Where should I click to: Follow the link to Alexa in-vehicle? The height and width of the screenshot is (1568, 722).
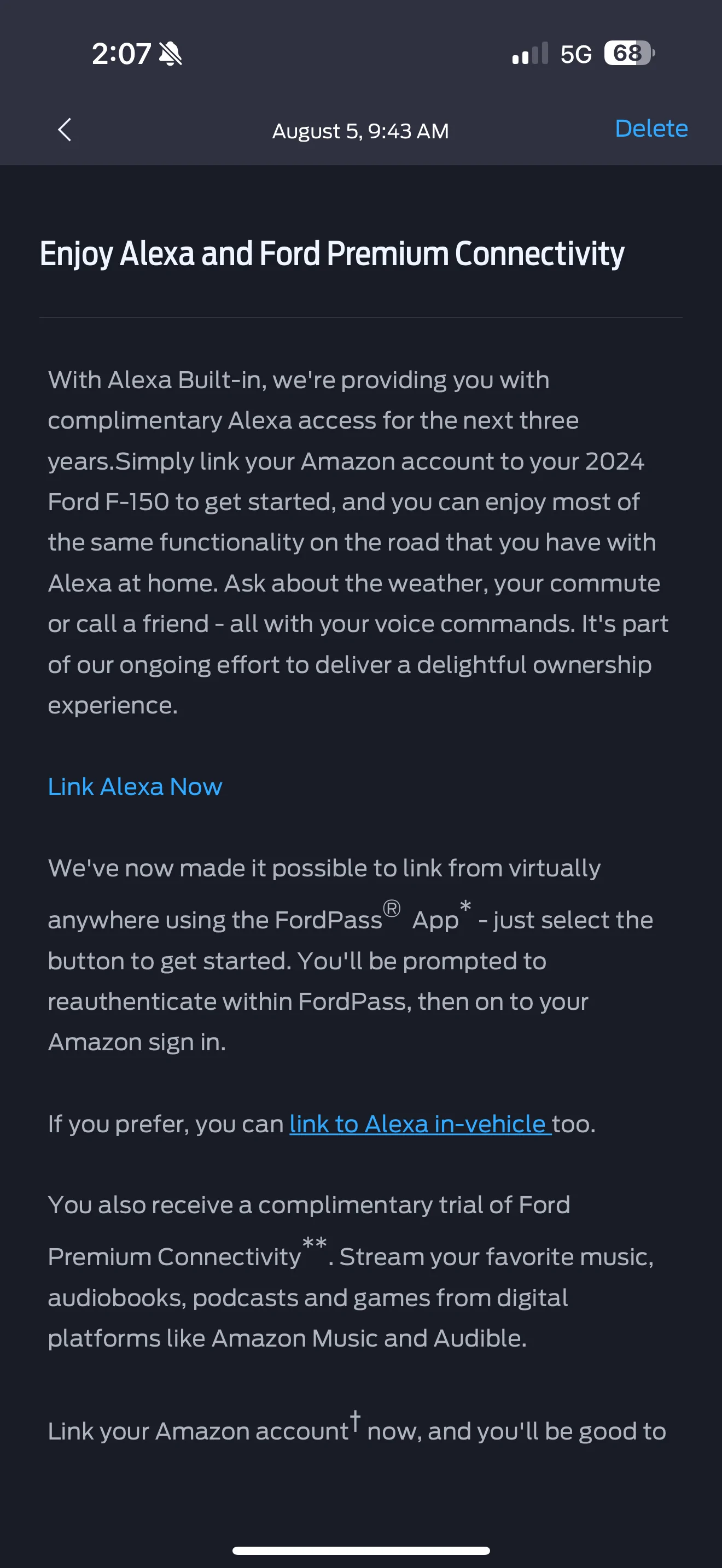pos(420,1124)
